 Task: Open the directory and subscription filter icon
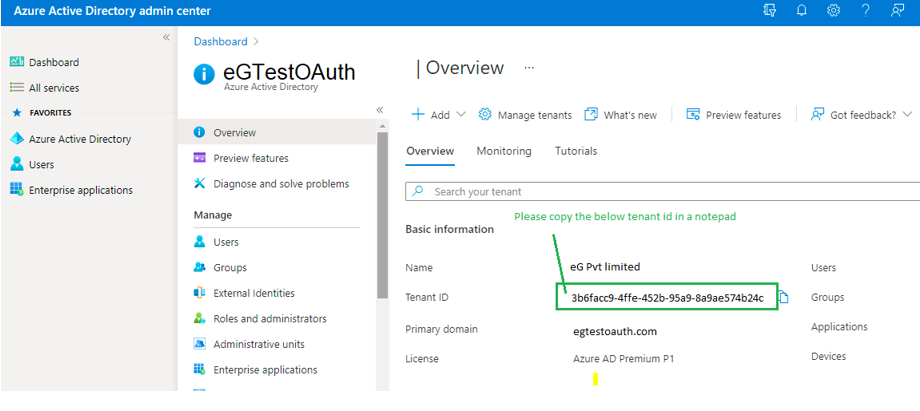pyautogui.click(x=770, y=11)
